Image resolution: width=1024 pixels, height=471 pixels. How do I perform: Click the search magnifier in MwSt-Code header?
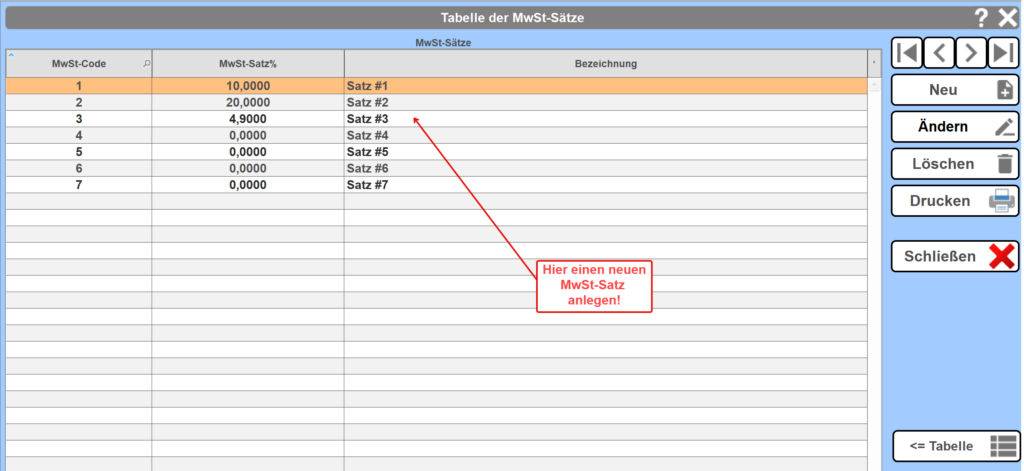[147, 64]
